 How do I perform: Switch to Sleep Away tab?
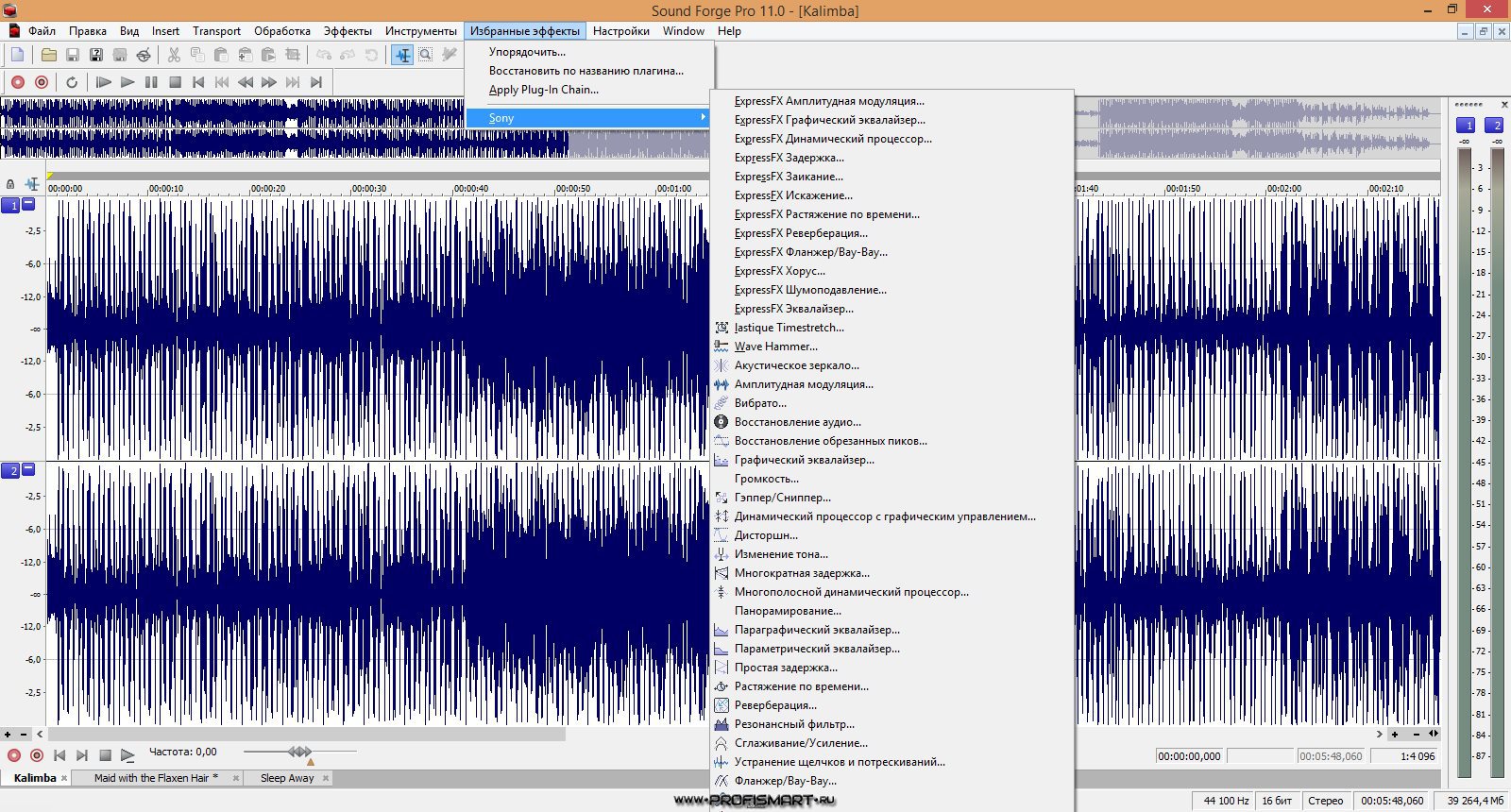tap(287, 778)
